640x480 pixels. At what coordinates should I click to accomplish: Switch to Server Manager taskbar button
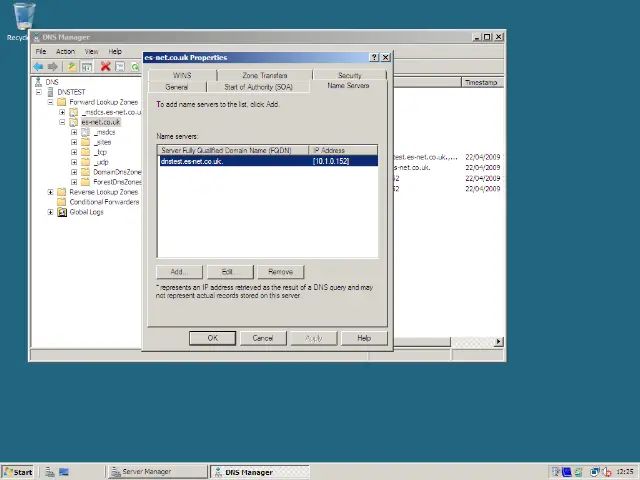(x=158, y=472)
